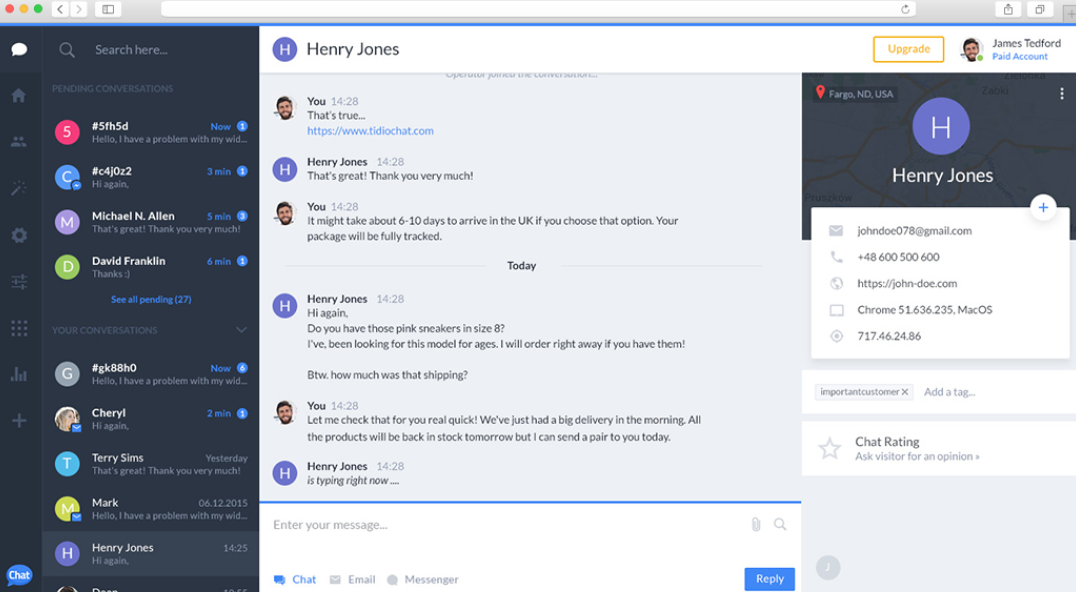
Task: Open Settings via the gear icon
Action: (x=18, y=235)
